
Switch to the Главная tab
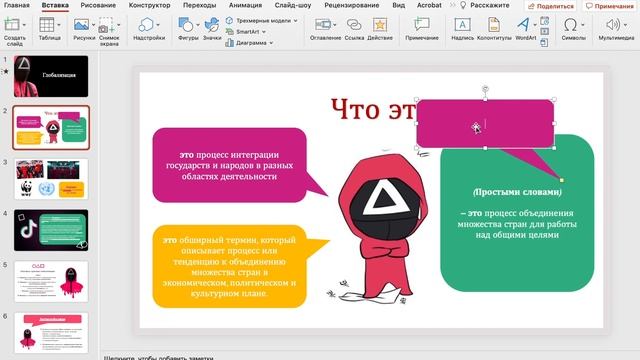point(16,5)
